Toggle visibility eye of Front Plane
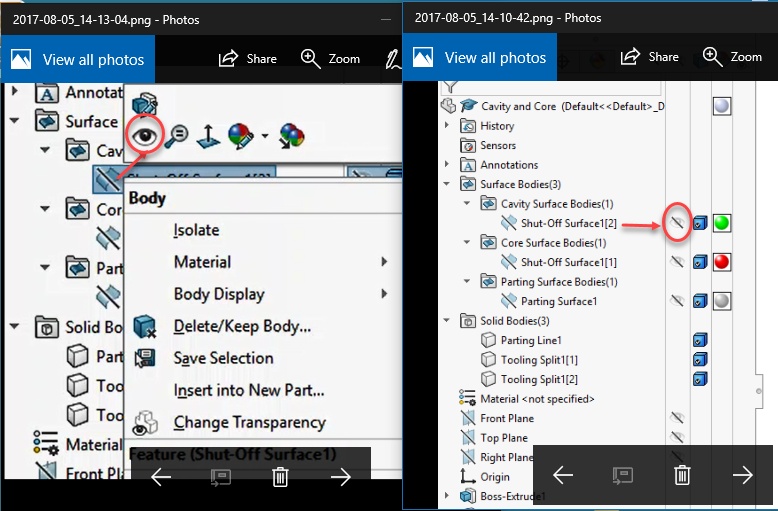778x511 pixels. point(677,418)
